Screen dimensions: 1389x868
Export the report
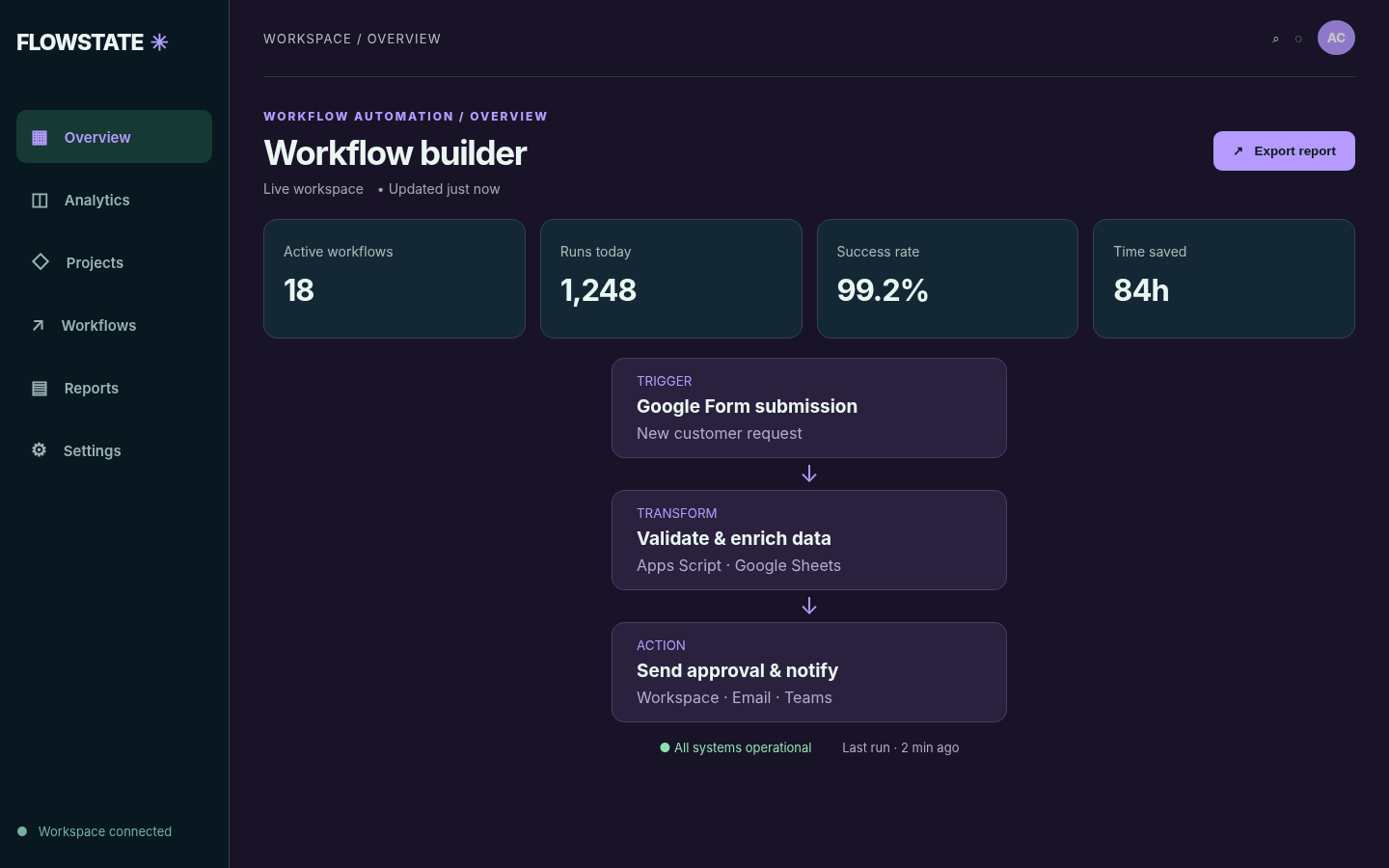(x=1284, y=150)
